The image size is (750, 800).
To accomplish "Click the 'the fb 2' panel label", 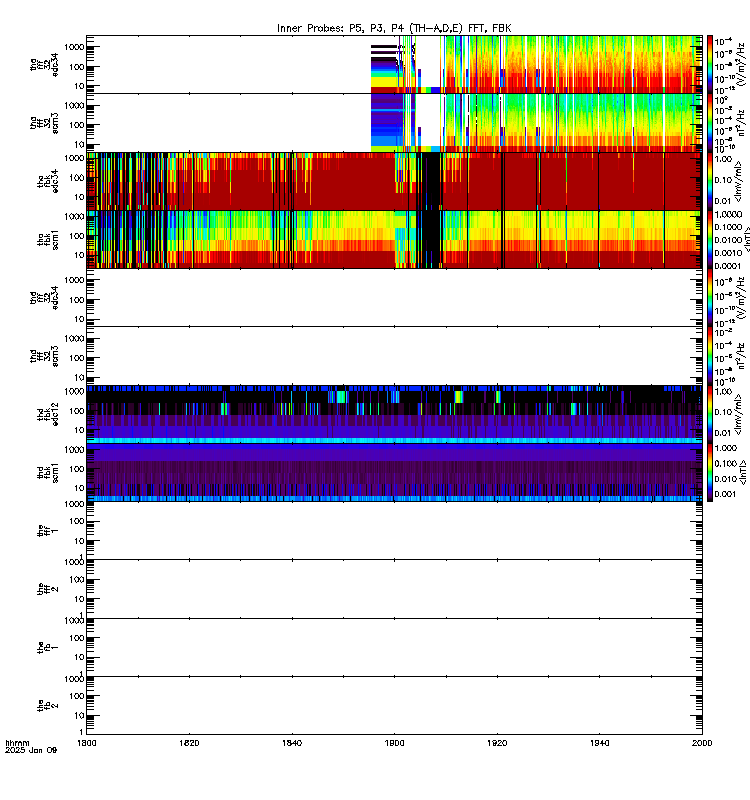I will tap(48, 706).
